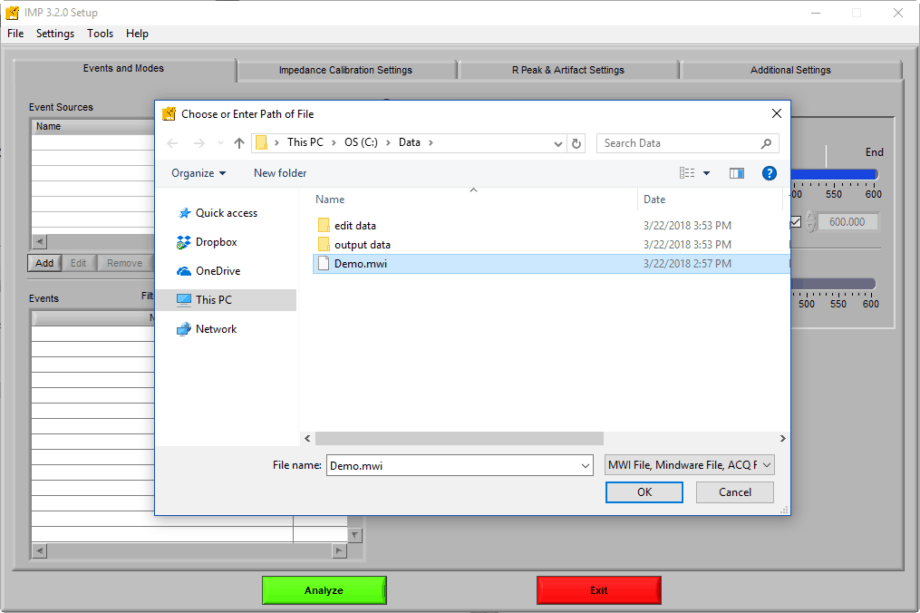The image size is (920, 613).
Task: Switch to the Additional Settings tab
Action: pos(789,69)
